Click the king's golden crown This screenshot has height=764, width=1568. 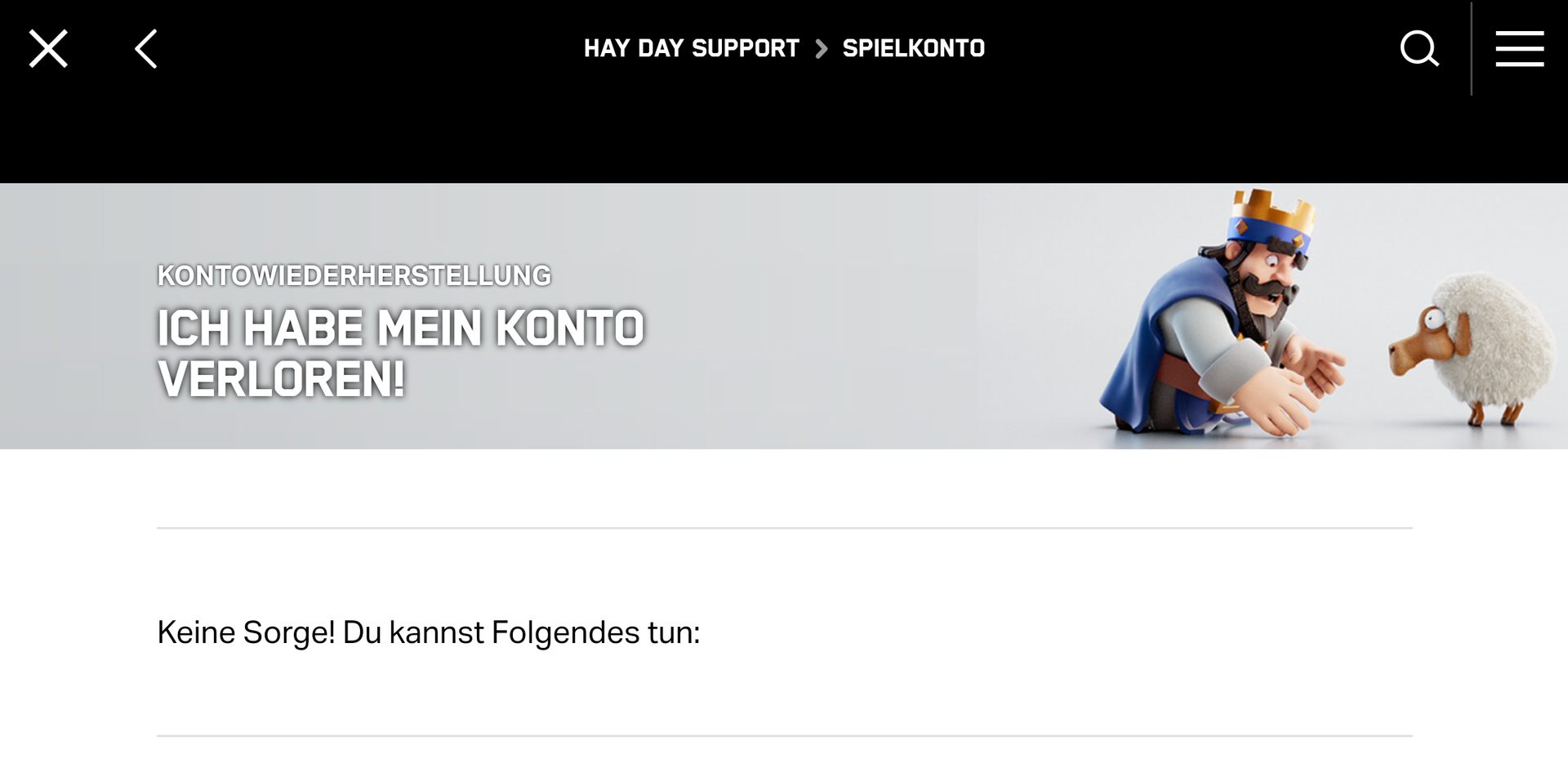coord(1274,210)
